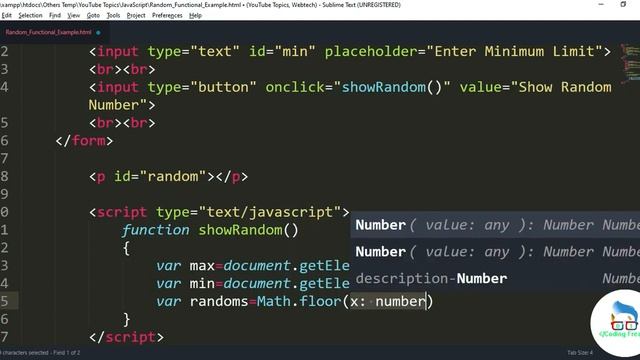
Task: Choose second Number(value: any) autocomplete suggestion
Action: click(495, 252)
